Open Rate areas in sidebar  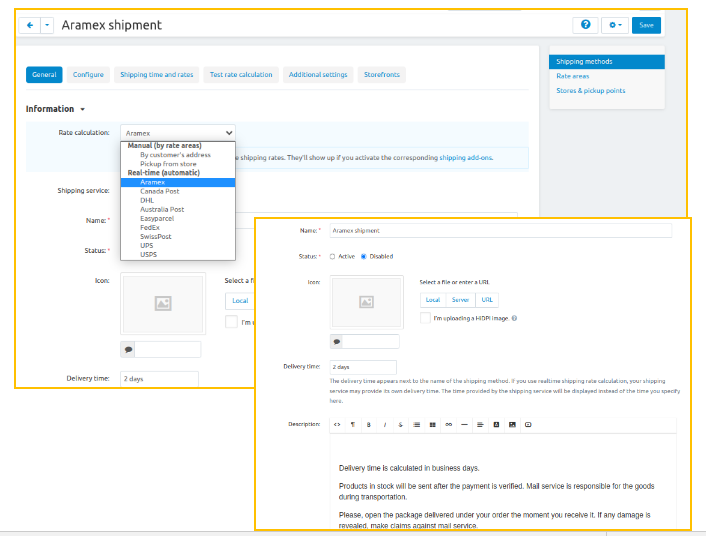573,76
